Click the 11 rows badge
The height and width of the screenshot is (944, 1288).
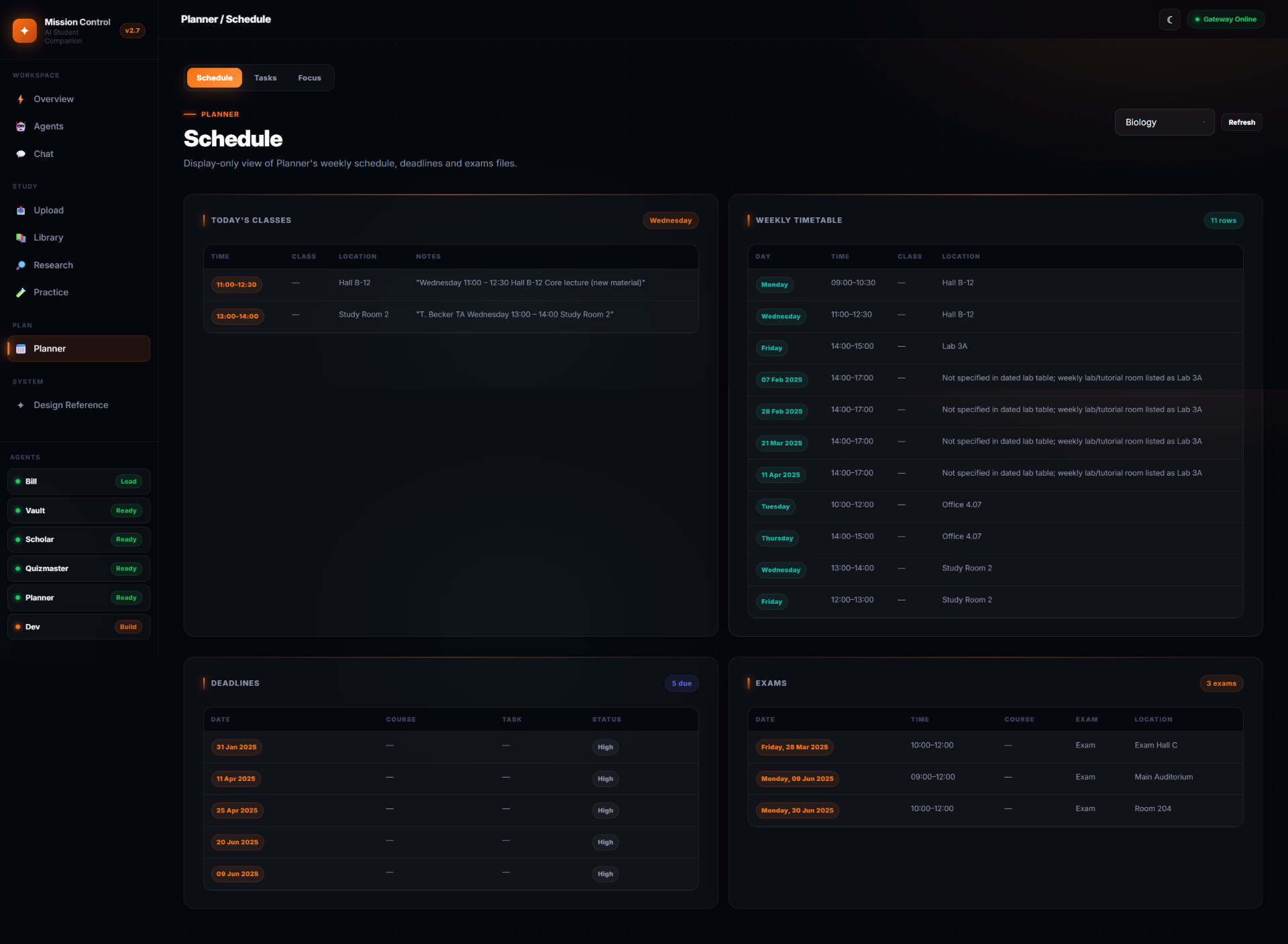[1224, 221]
